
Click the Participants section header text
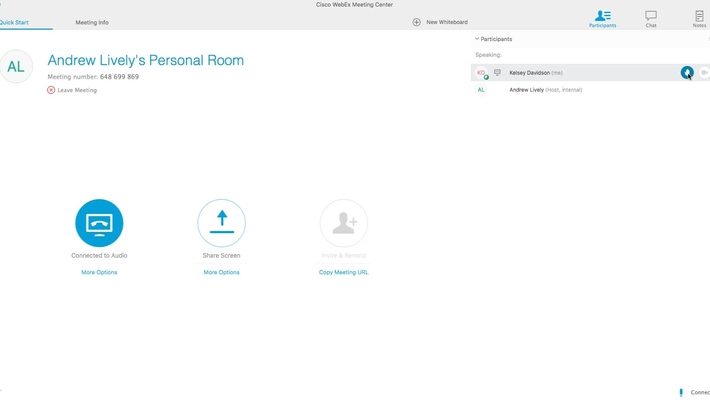(496, 39)
